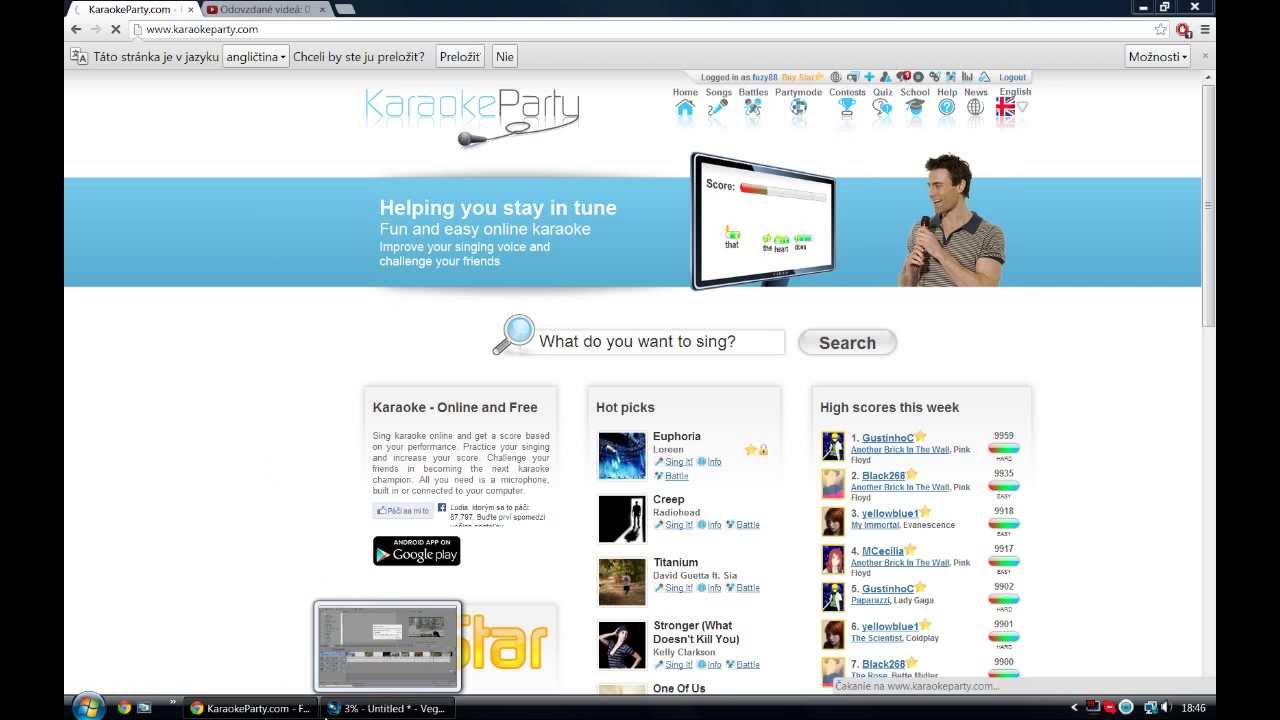Image resolution: width=1280 pixels, height=720 pixels.
Task: Click the Google Play Android app badge
Action: (x=417, y=551)
